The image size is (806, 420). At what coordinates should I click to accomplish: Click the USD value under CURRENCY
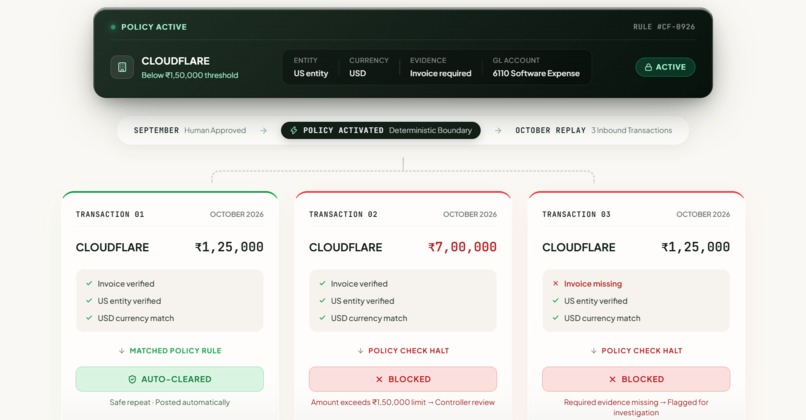tap(357, 74)
